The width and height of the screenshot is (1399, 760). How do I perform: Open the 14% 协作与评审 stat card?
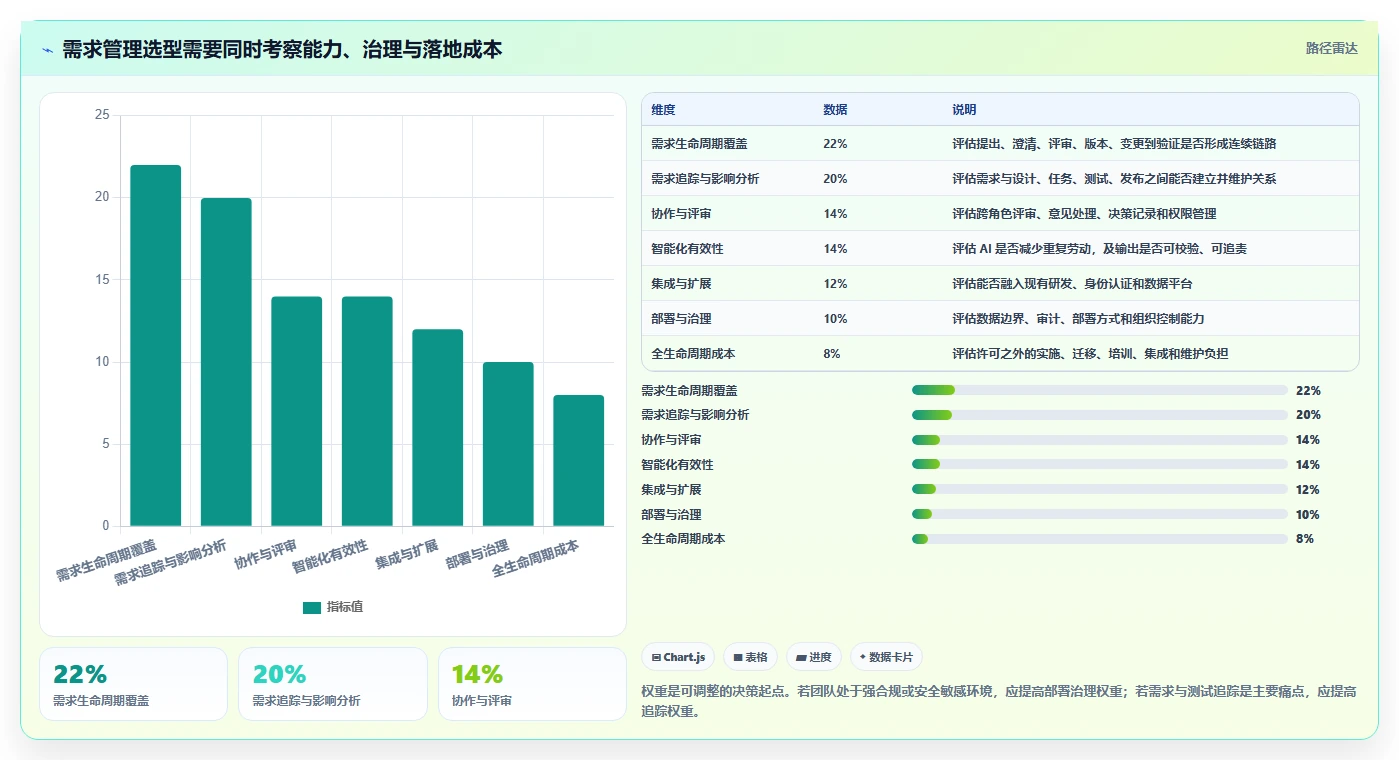[x=532, y=684]
